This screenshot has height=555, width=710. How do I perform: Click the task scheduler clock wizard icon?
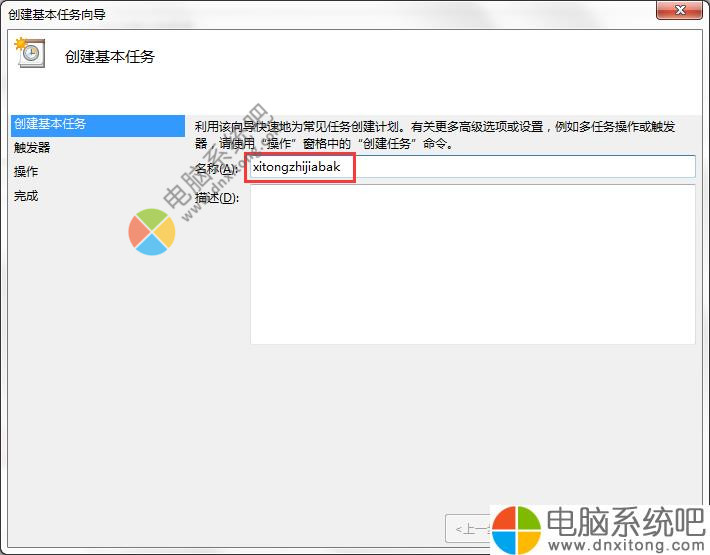pyautogui.click(x=30, y=53)
